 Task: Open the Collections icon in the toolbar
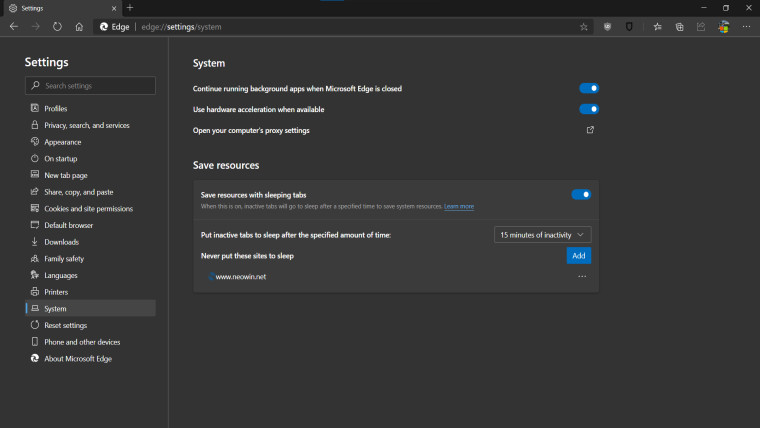pos(680,27)
